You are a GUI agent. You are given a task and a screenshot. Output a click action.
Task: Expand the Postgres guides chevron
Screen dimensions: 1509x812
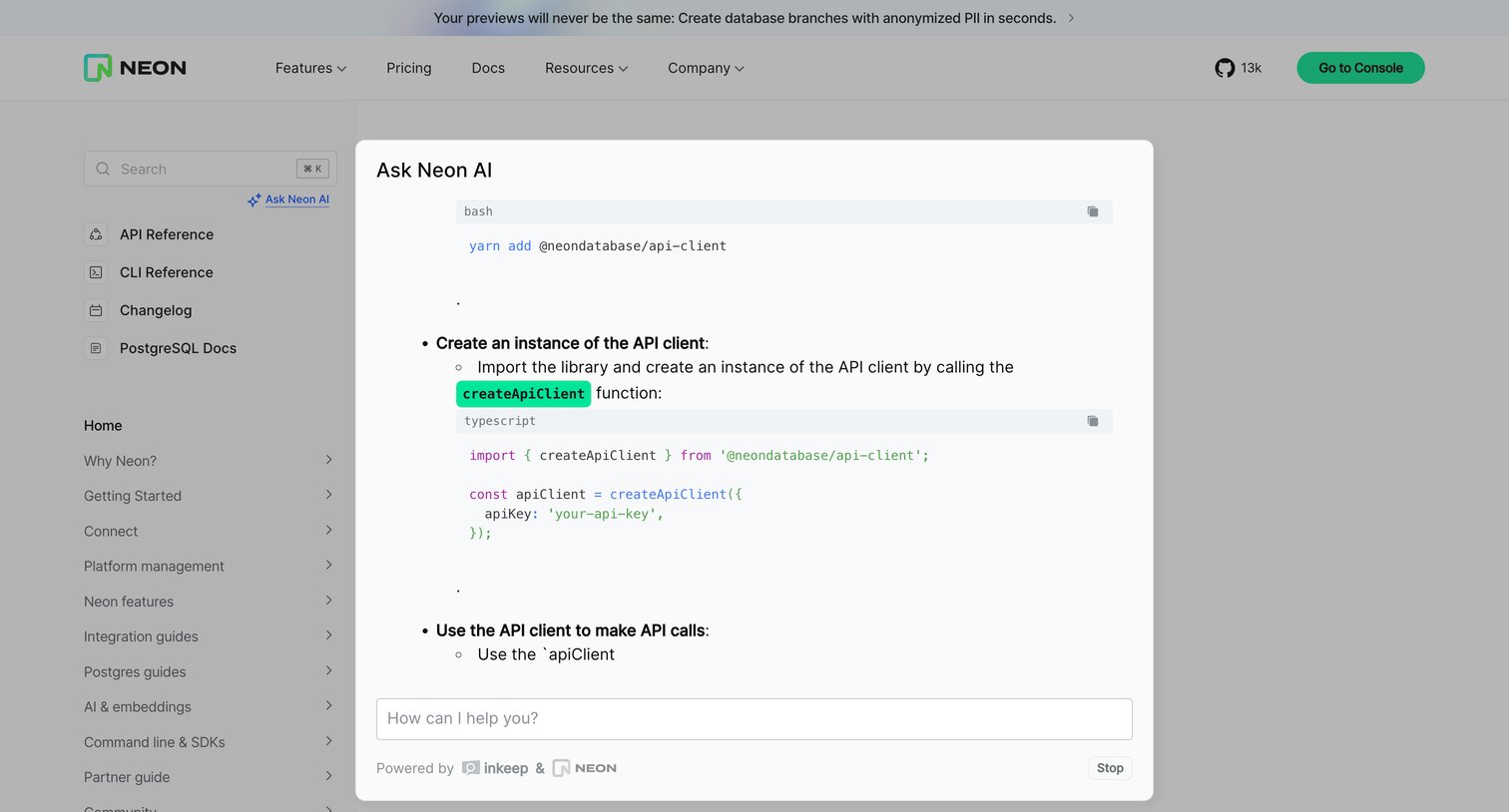pyautogui.click(x=328, y=670)
